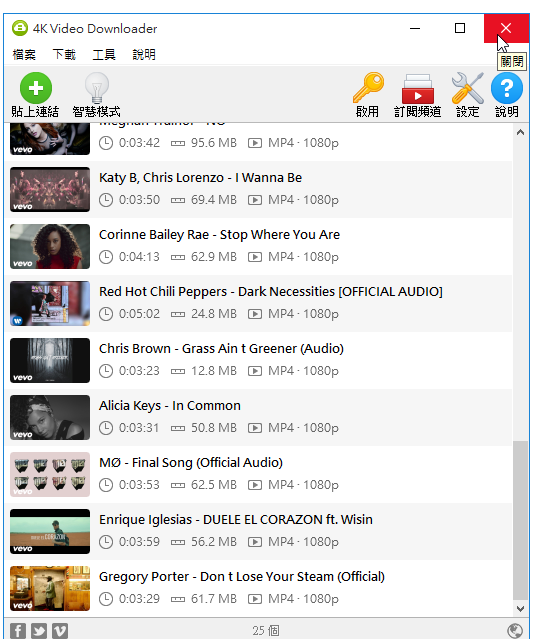Click the file size icon in Enrique Iglesias row

(178, 542)
